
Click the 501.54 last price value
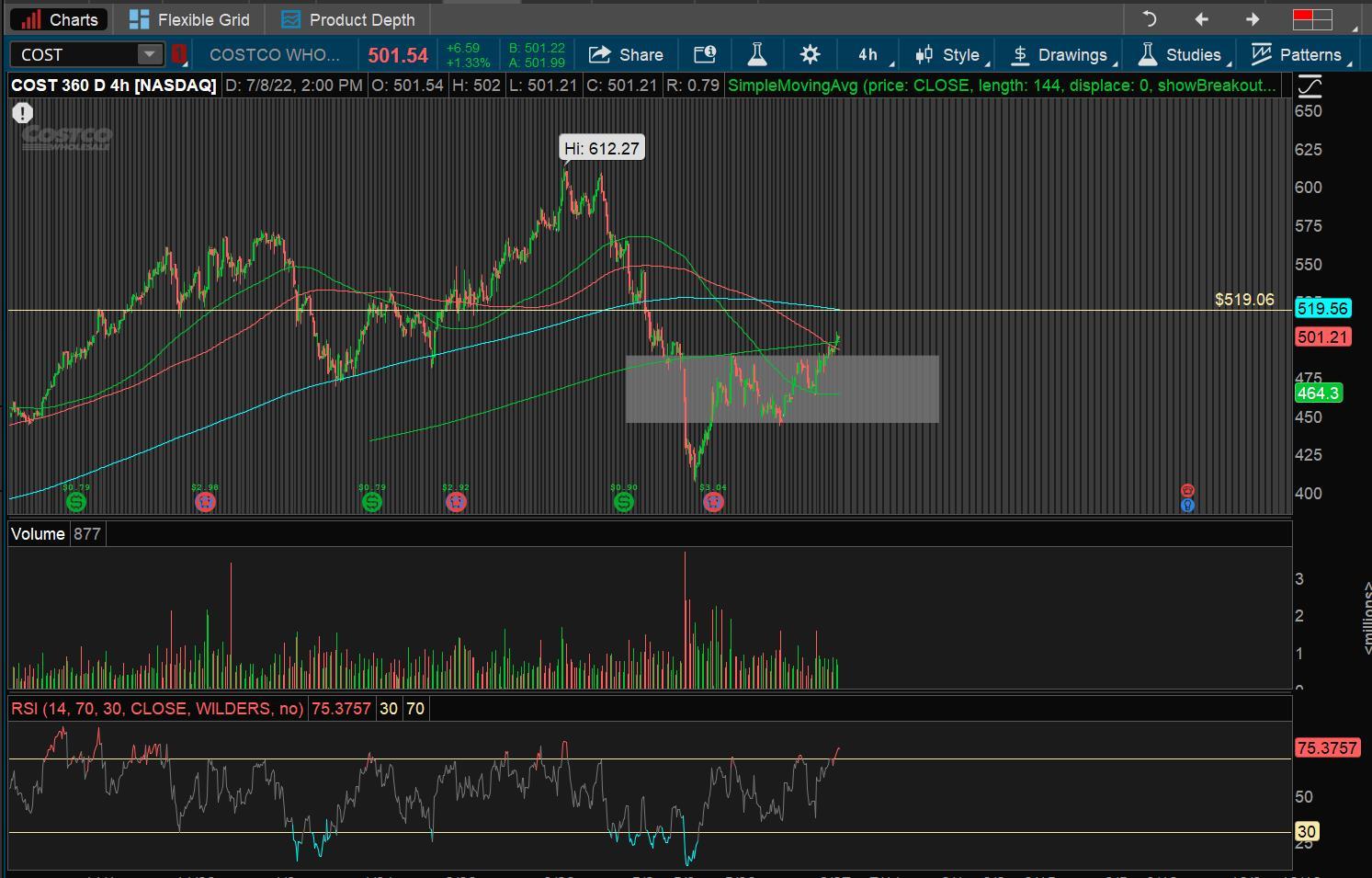398,55
